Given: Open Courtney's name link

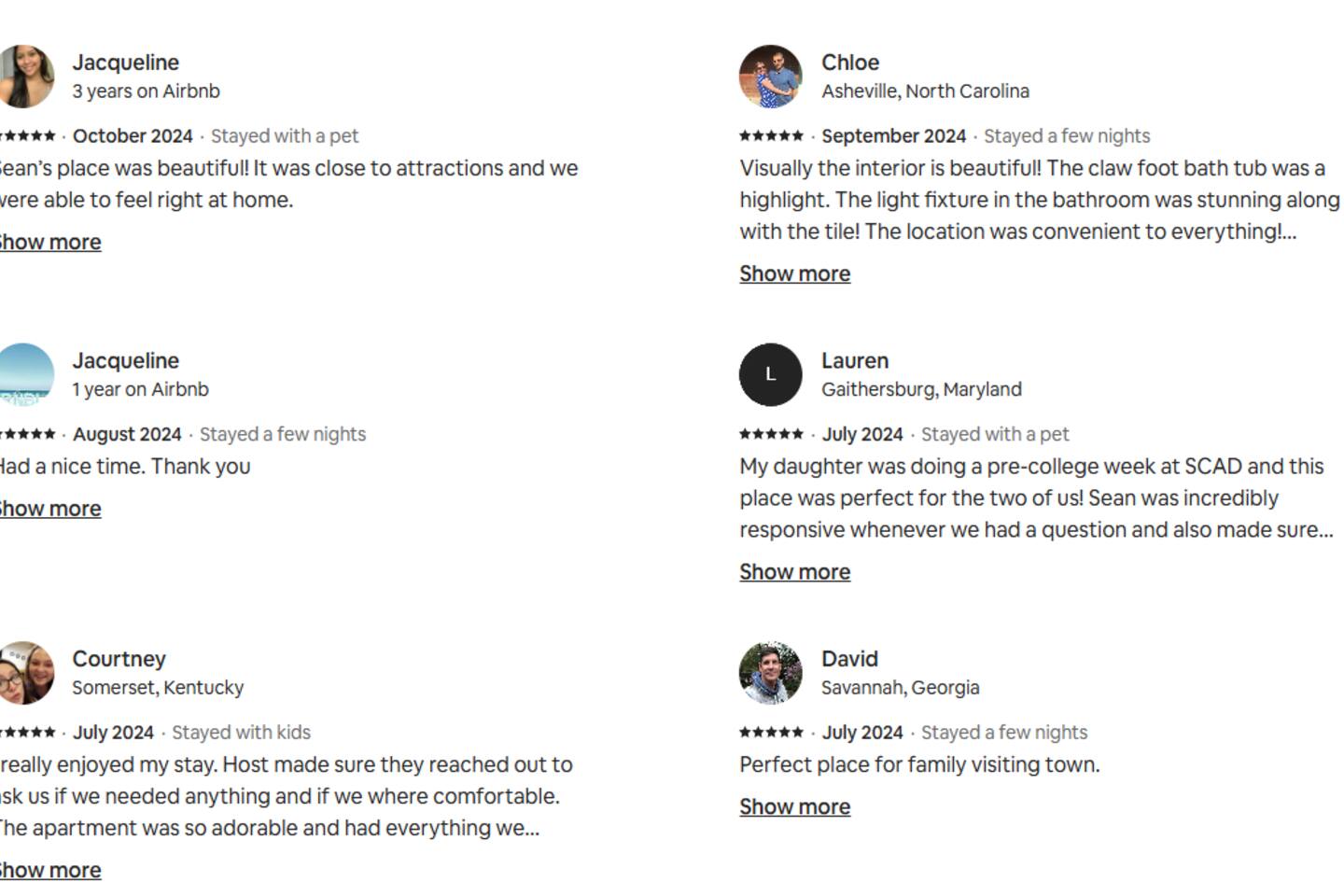Looking at the screenshot, I should [x=119, y=659].
